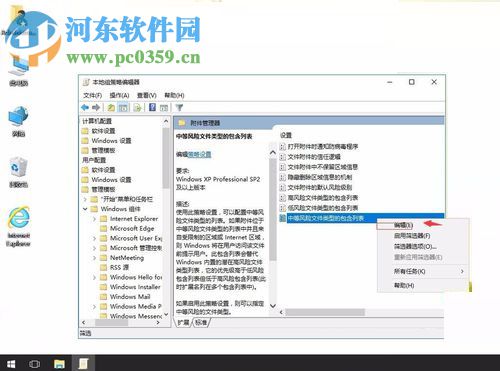Click the tree pane scroll-down arrow

click(166, 315)
